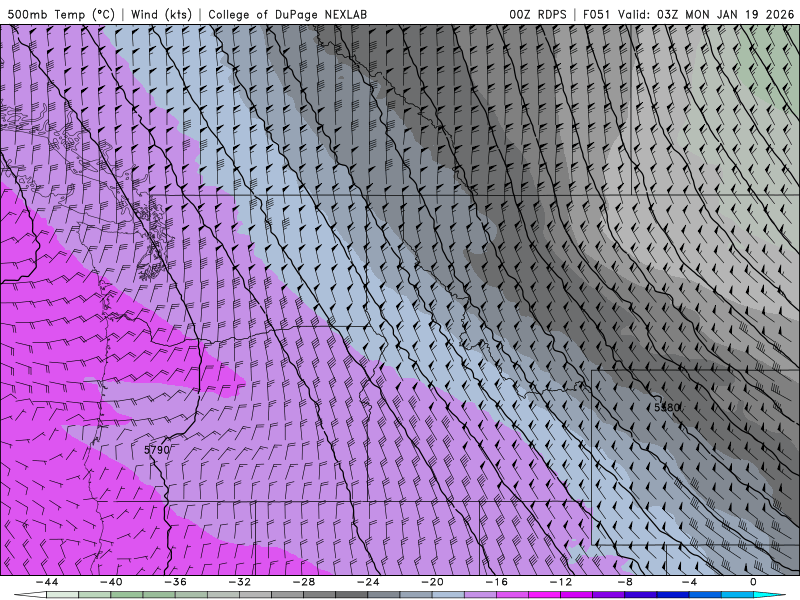
Task: Click the -44 color scale label
Action: (x=47, y=582)
